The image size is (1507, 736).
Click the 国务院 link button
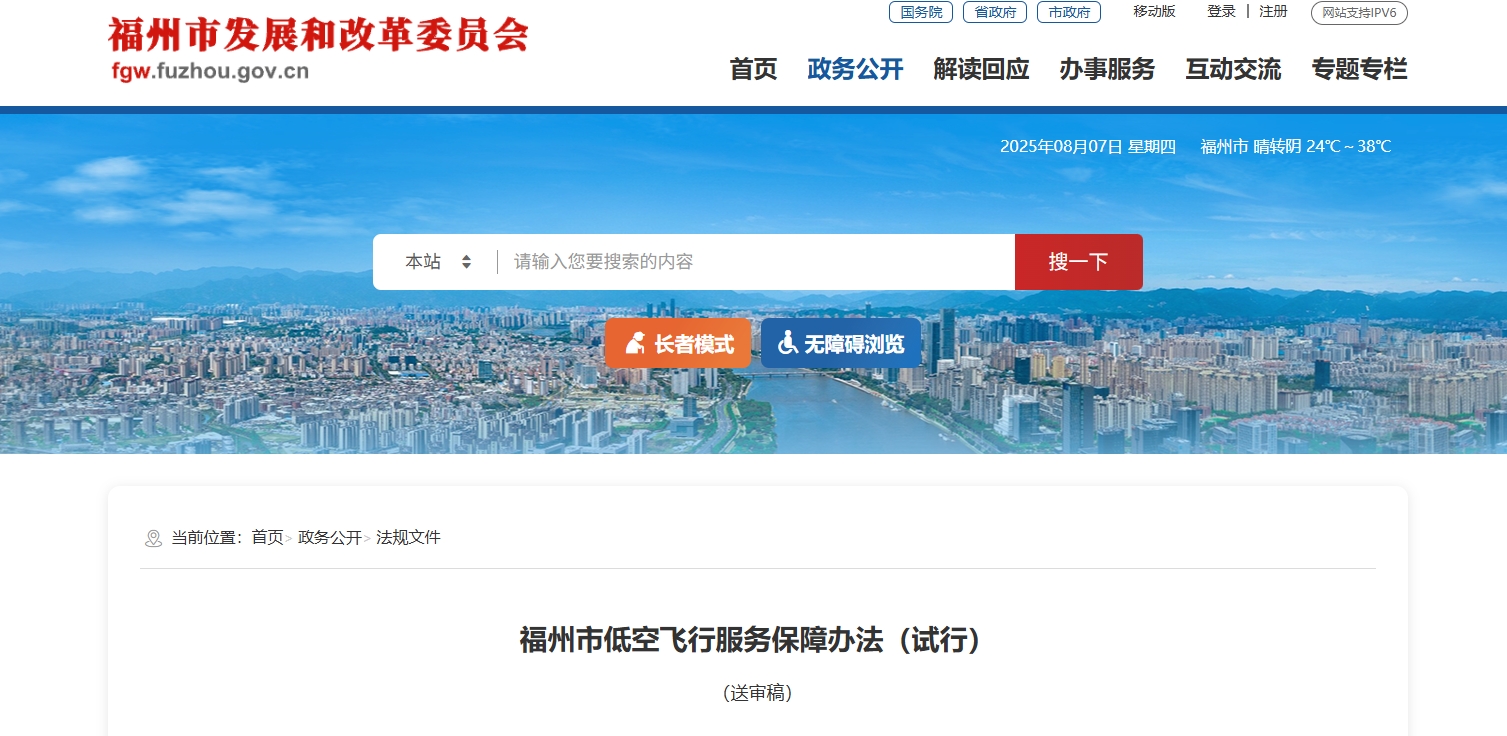(x=921, y=12)
